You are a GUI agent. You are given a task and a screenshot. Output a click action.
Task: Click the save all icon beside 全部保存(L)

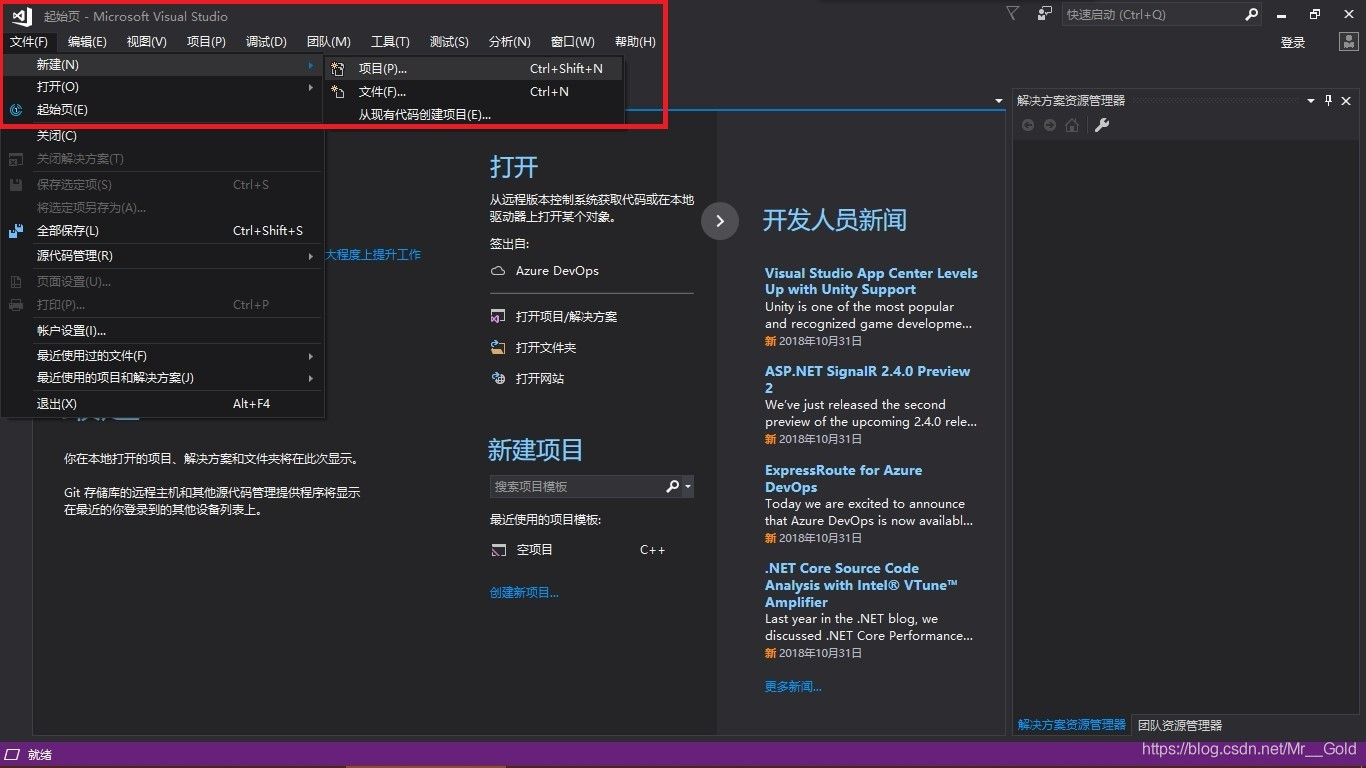(x=16, y=231)
